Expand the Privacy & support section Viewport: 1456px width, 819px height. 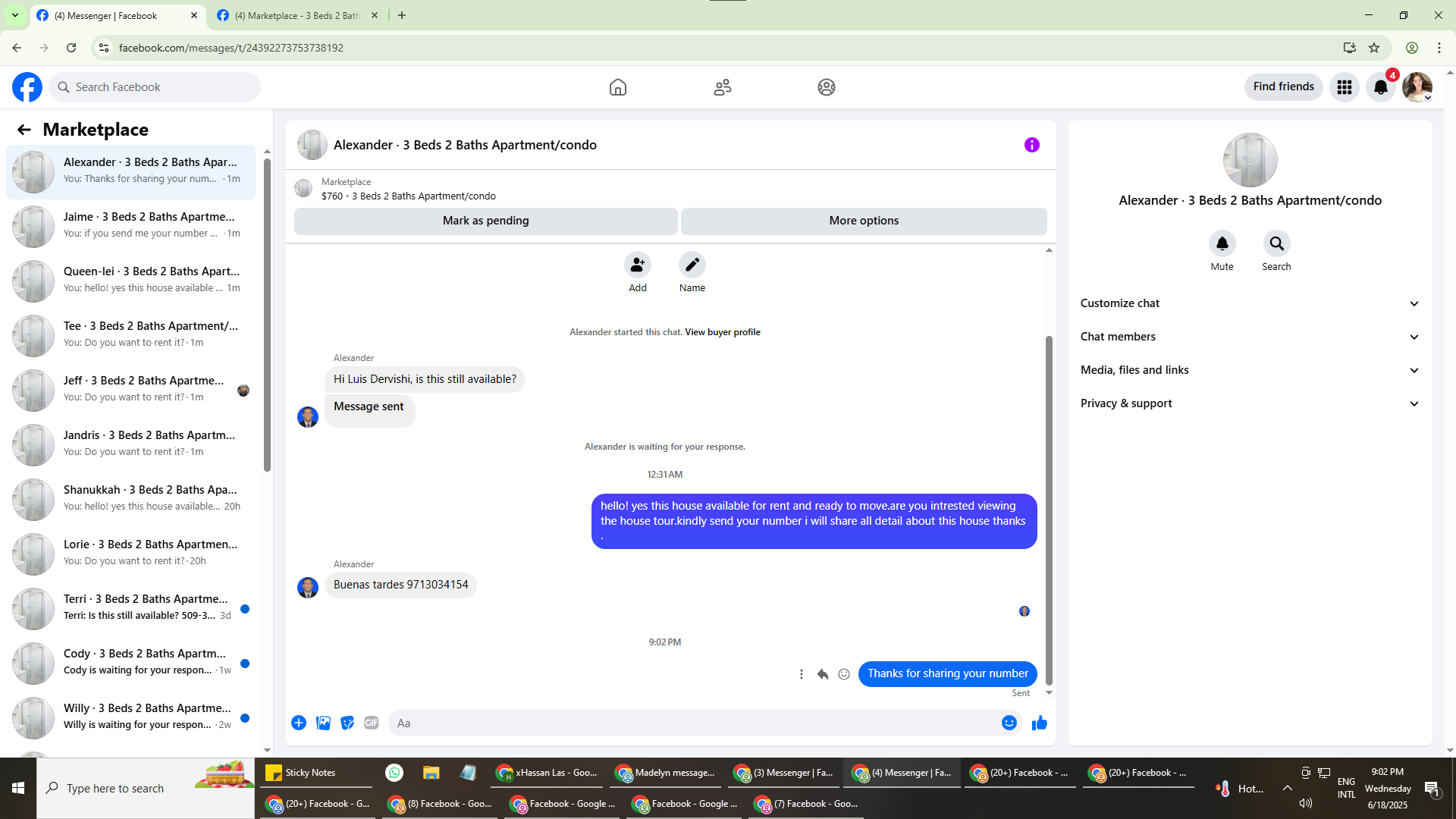[x=1250, y=403]
